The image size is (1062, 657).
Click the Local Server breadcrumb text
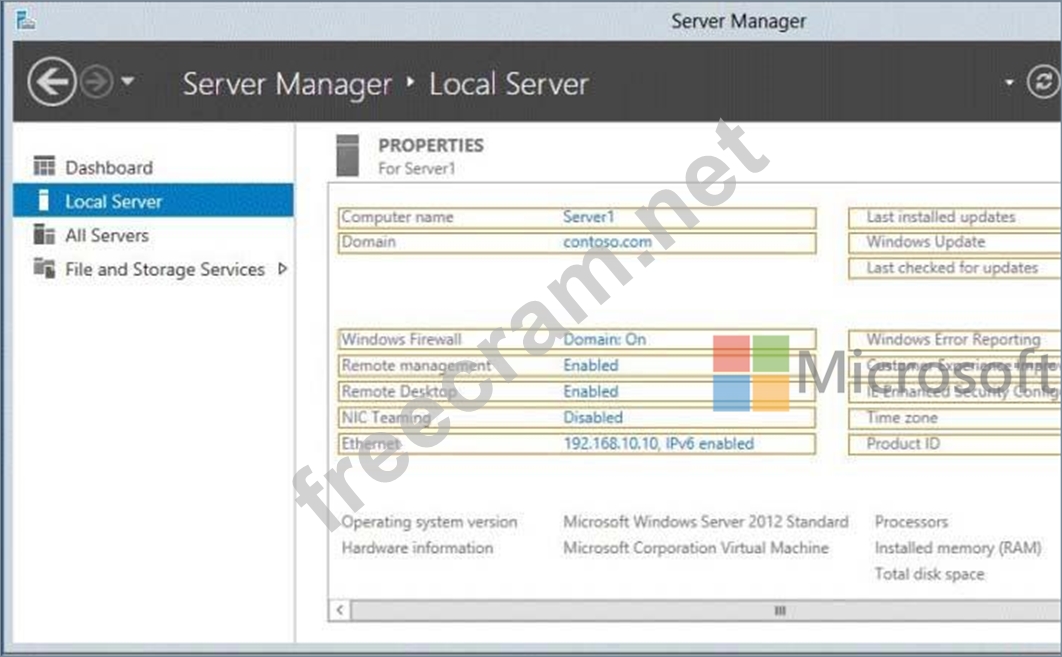click(509, 84)
